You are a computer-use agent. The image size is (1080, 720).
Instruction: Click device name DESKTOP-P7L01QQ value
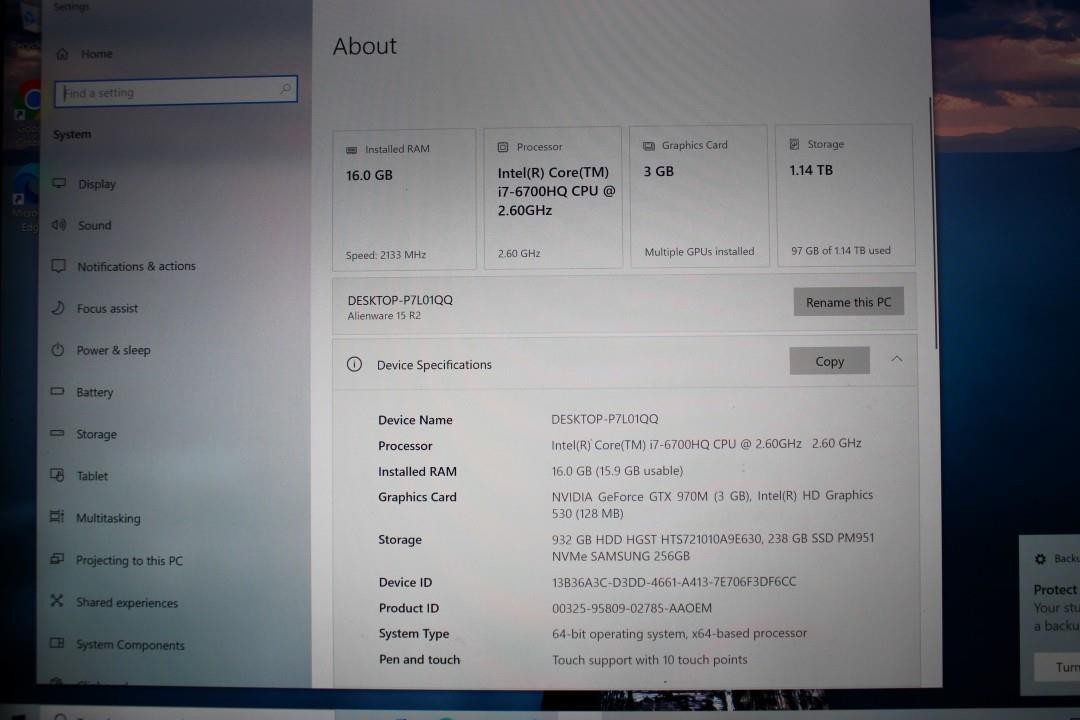[605, 419]
